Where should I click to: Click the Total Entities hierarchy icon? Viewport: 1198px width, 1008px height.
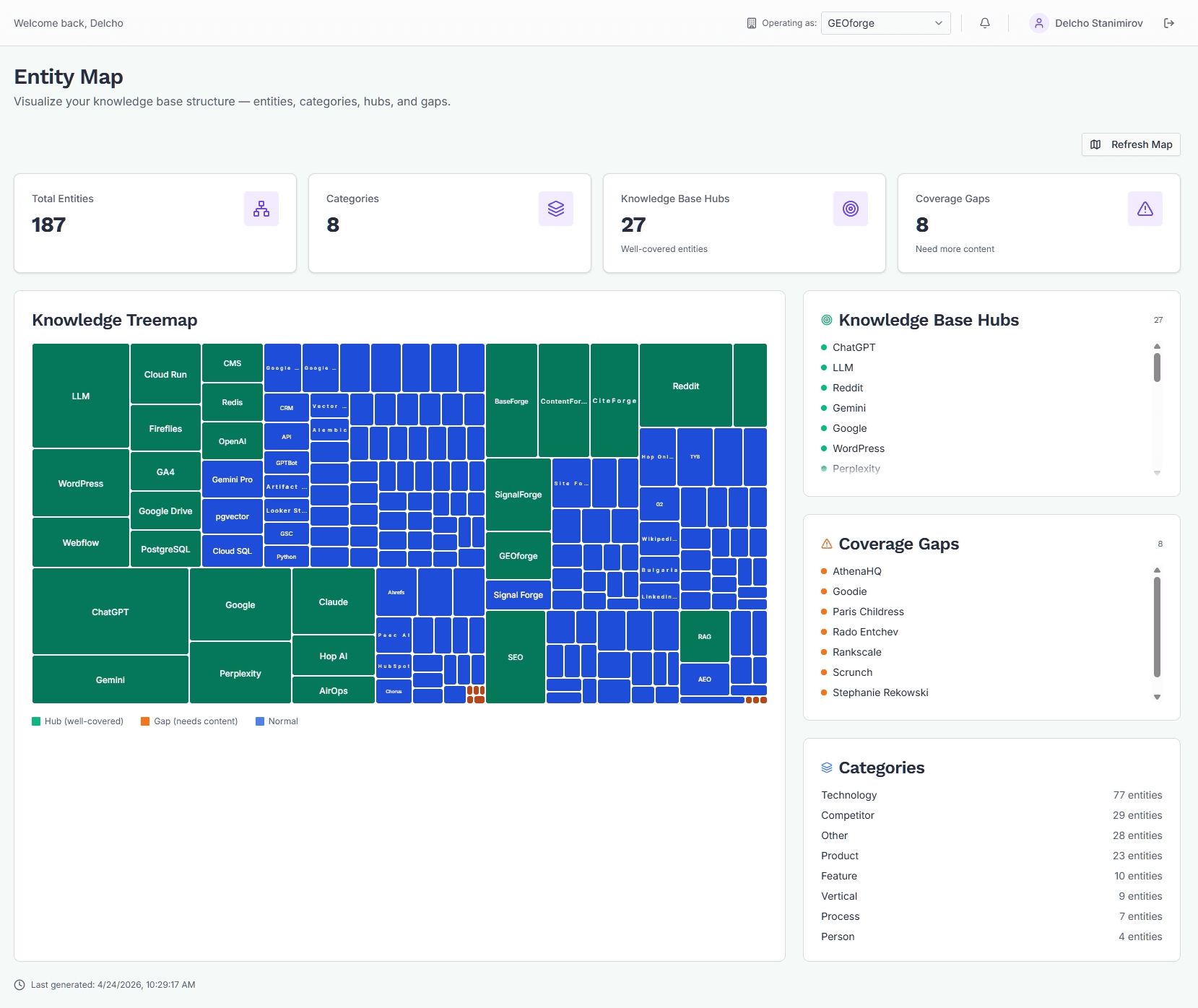coord(261,209)
